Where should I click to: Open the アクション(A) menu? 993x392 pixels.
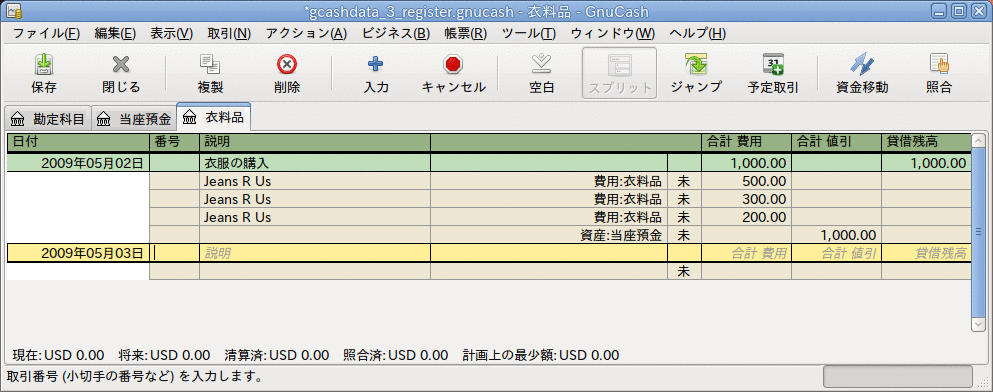tap(307, 34)
